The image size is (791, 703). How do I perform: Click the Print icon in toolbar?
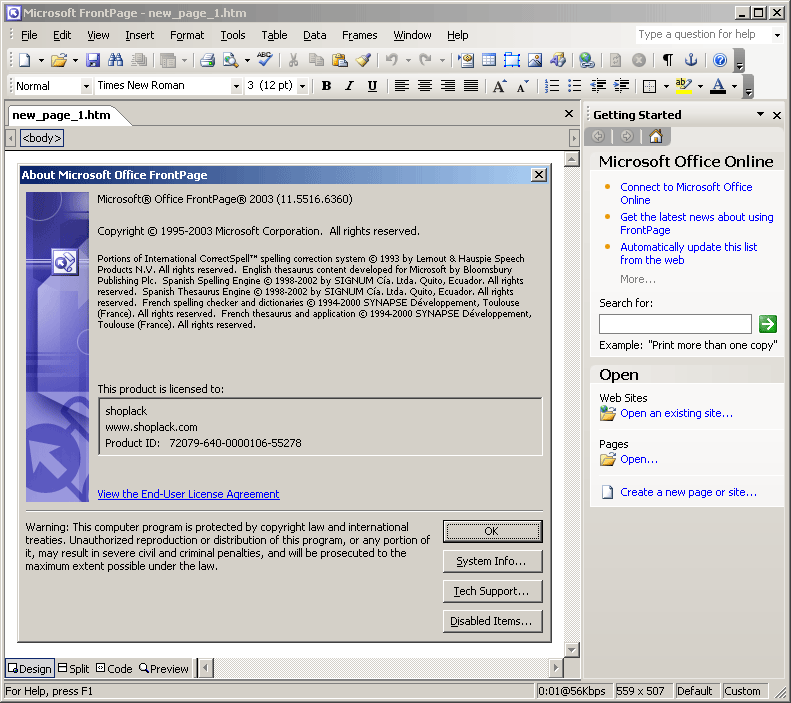pos(207,61)
